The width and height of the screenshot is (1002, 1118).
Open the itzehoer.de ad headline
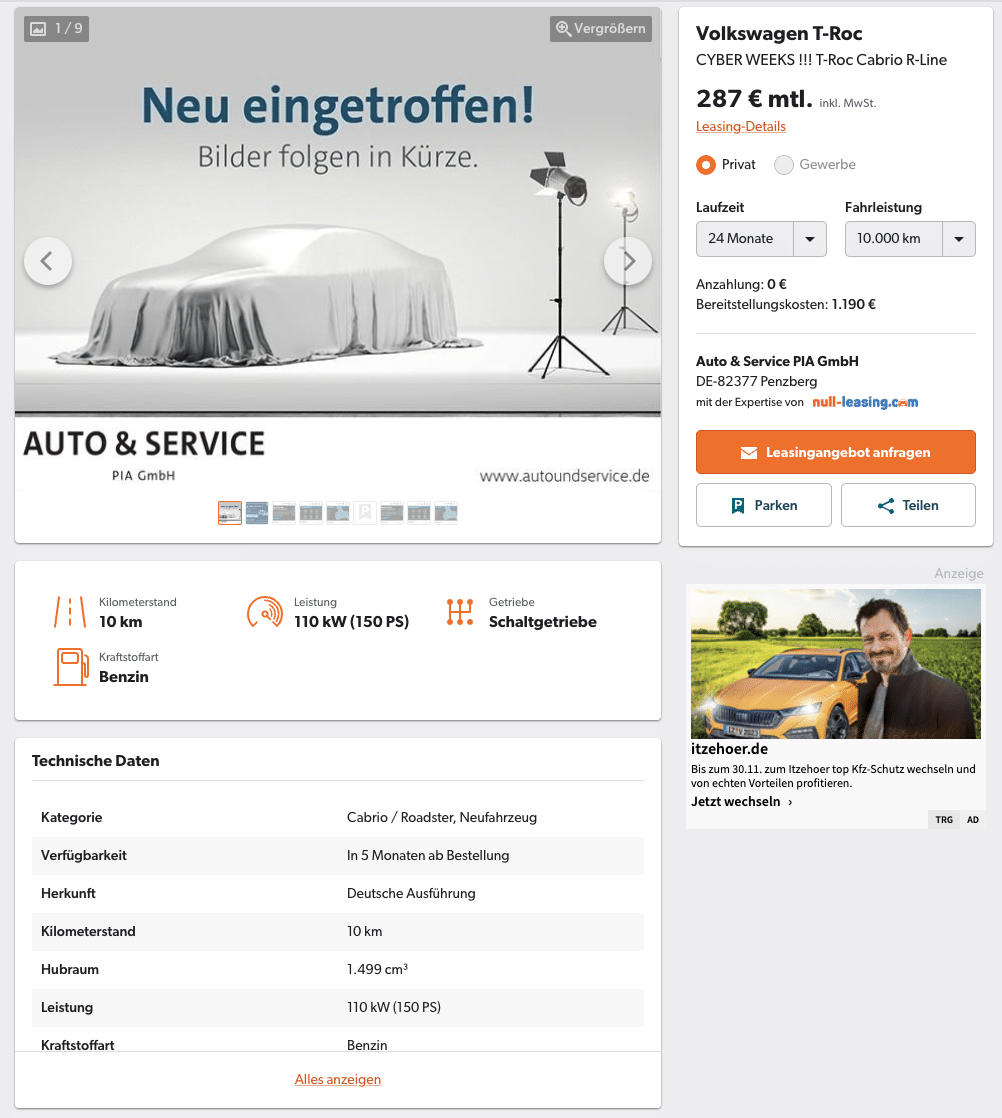(730, 749)
